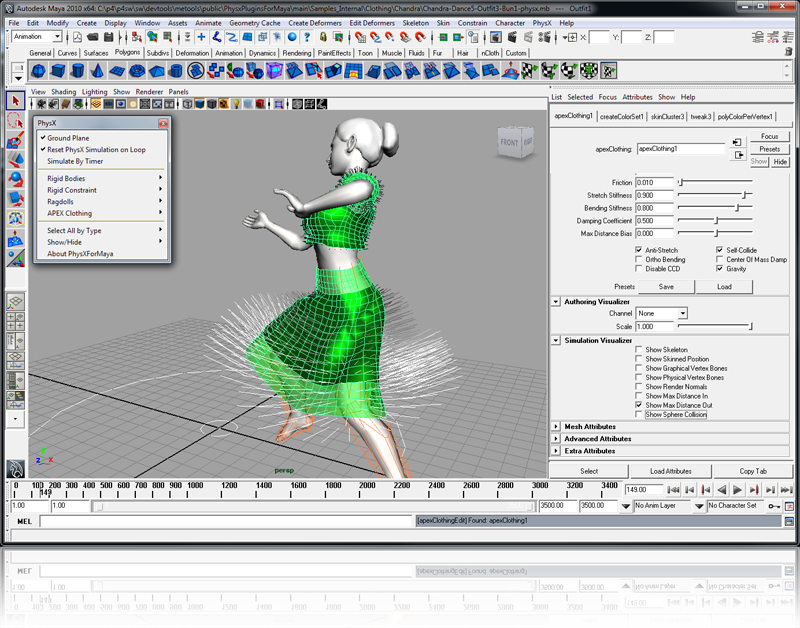Image resolution: width=800 pixels, height=628 pixels.
Task: Choose the four-pane layout icon
Action: coord(15,321)
